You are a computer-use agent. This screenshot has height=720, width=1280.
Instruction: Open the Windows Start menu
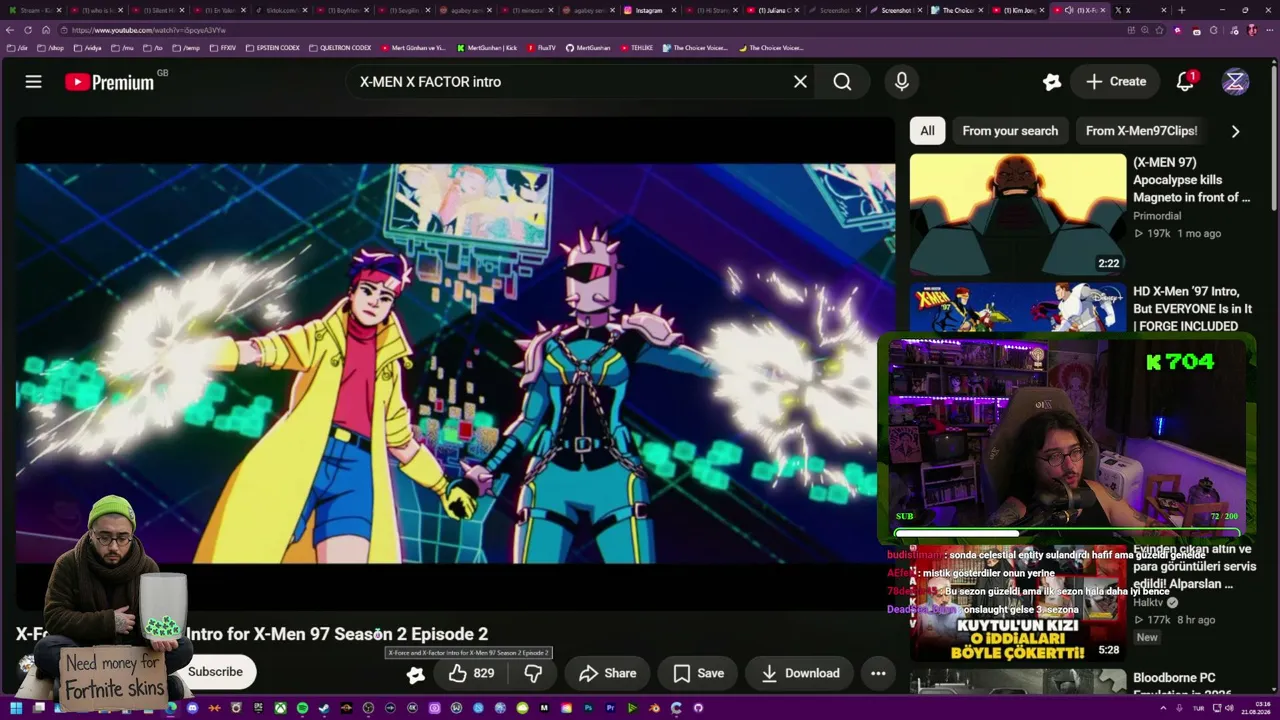coord(16,708)
